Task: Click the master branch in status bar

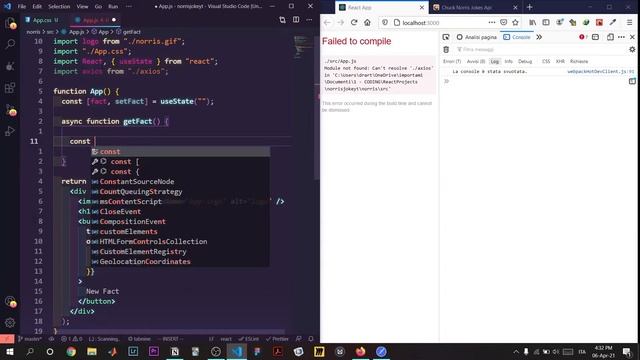Action: pos(30,339)
